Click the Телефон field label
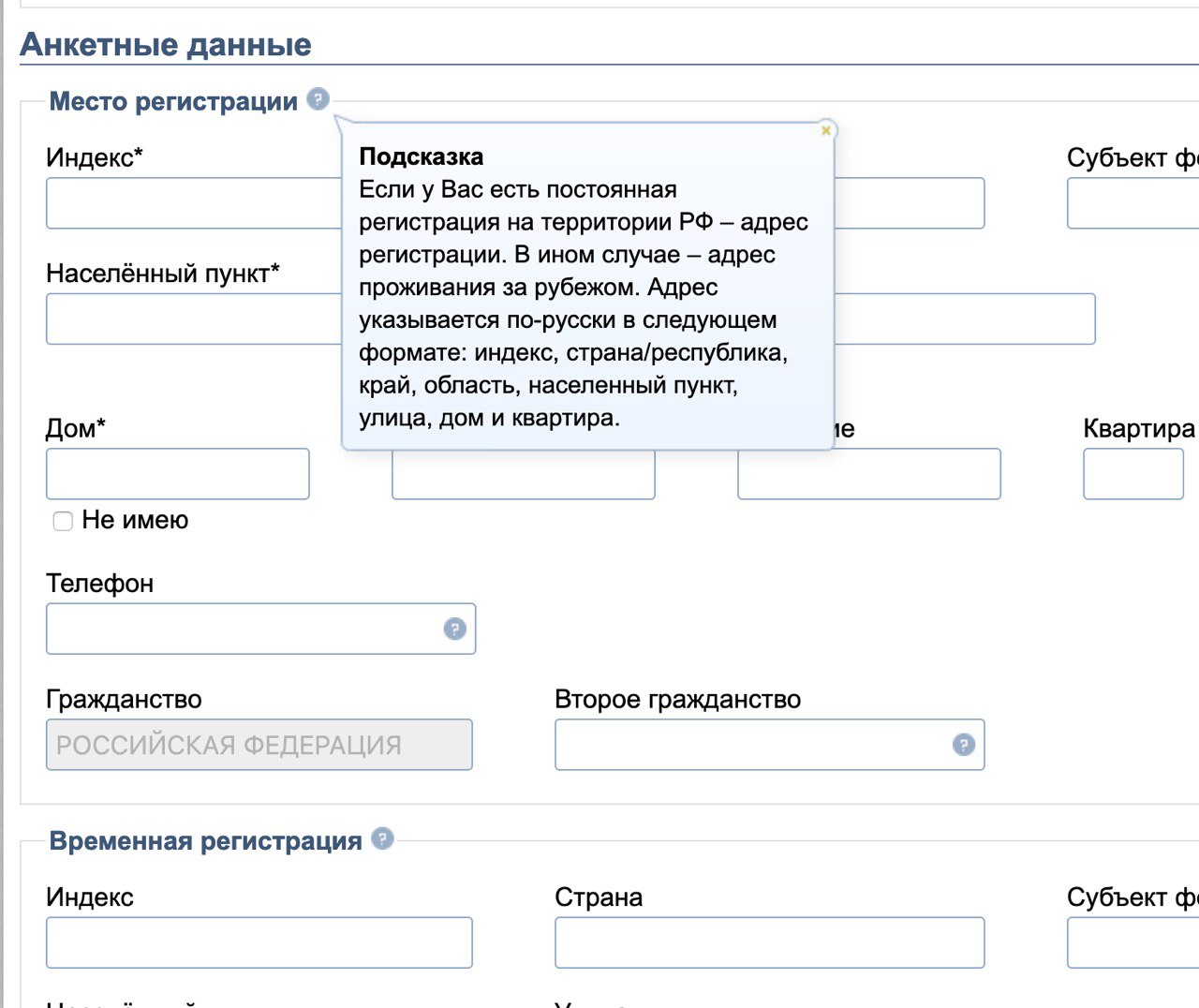 pyautogui.click(x=99, y=584)
